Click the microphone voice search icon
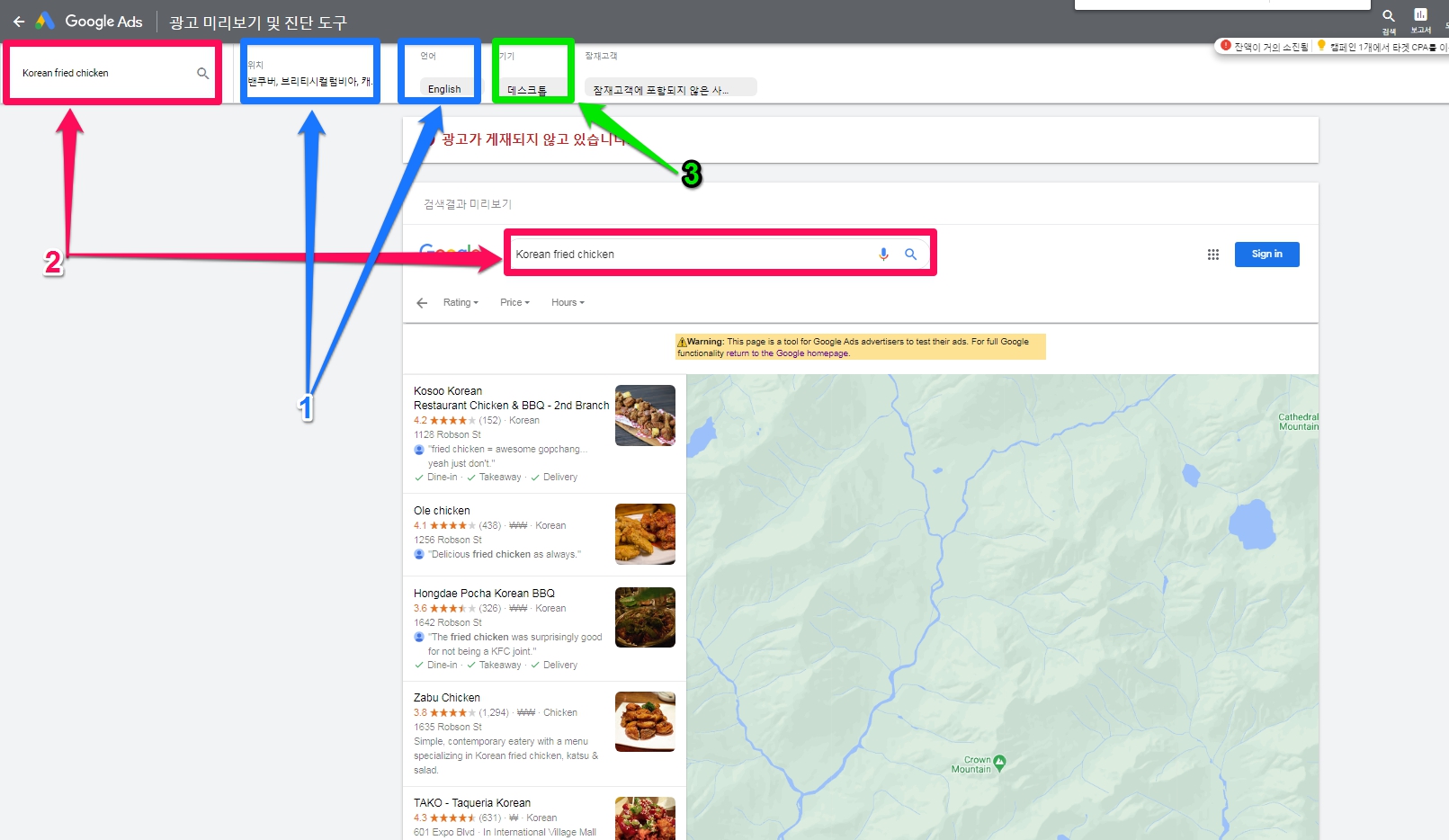This screenshot has width=1449, height=840. point(883,255)
